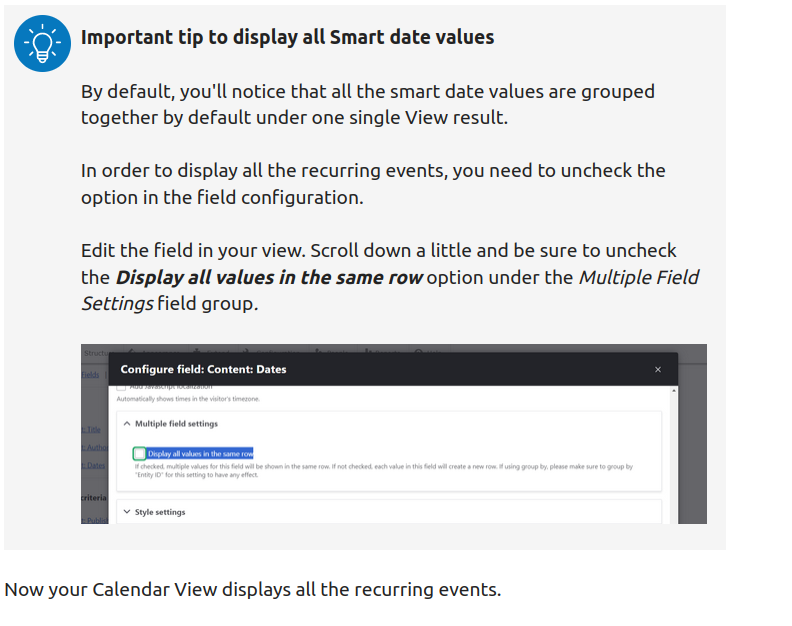Close the Configure field dialog
Screen dimensions: 792x626
657,369
